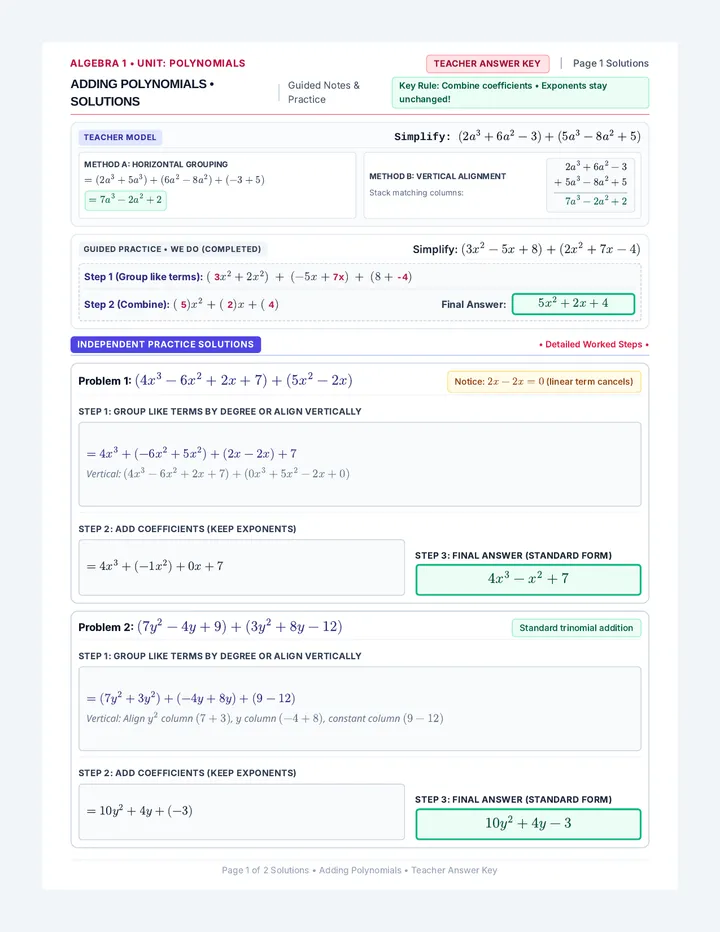Click Problem 1 Step 1 heading

(x=220, y=411)
